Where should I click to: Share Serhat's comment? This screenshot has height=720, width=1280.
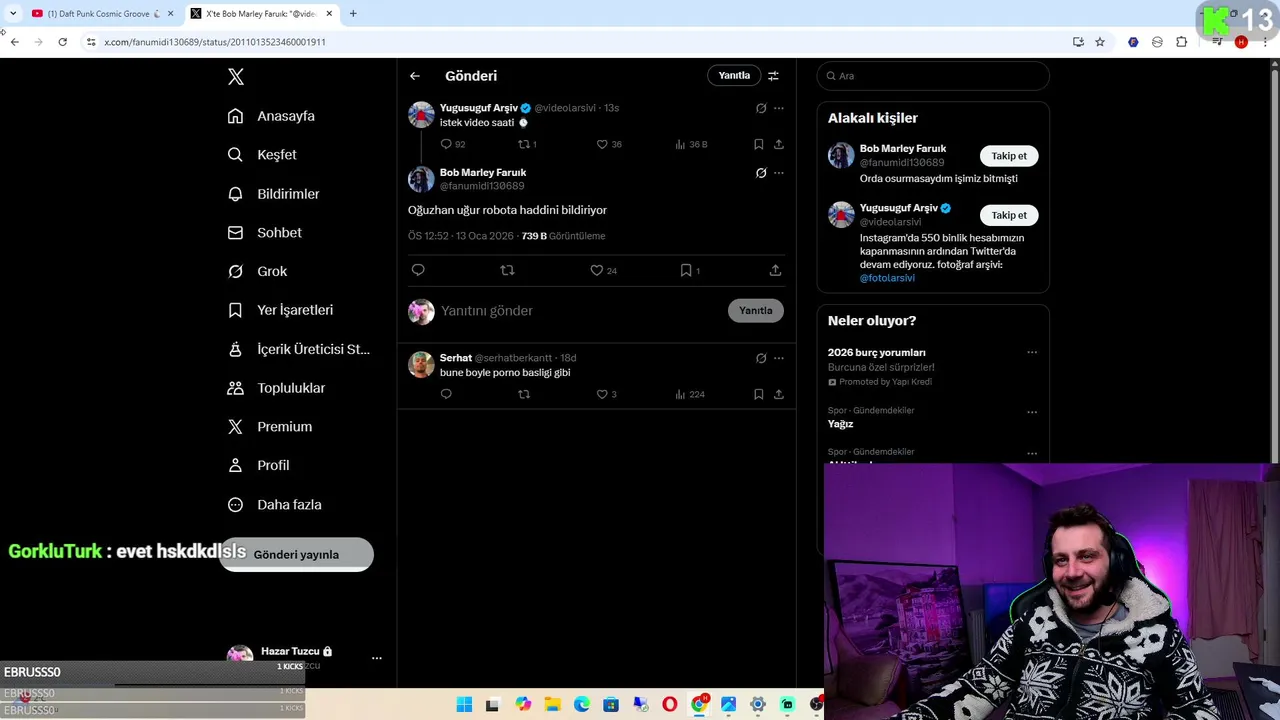779,394
